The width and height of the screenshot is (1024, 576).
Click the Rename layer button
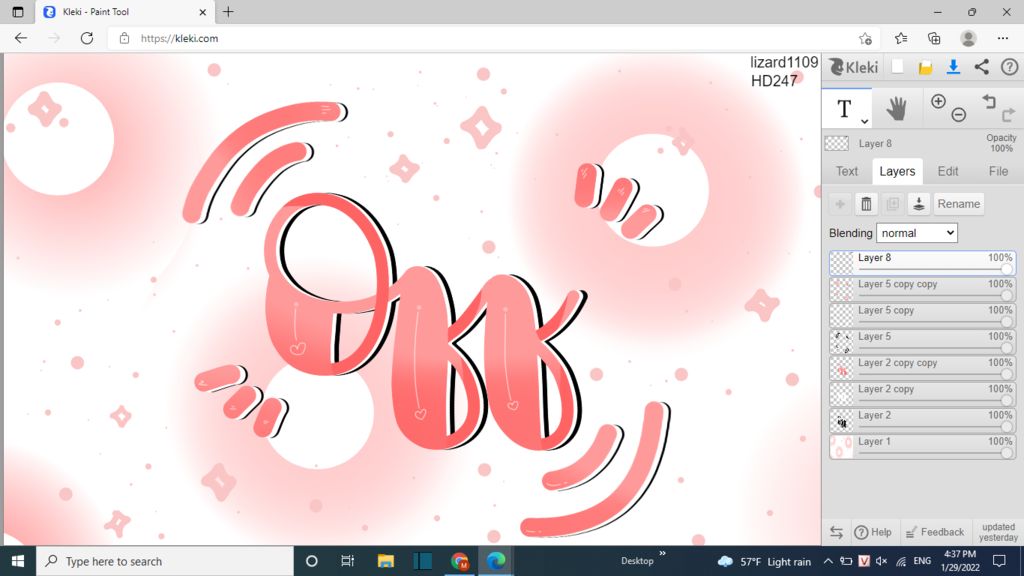(959, 204)
